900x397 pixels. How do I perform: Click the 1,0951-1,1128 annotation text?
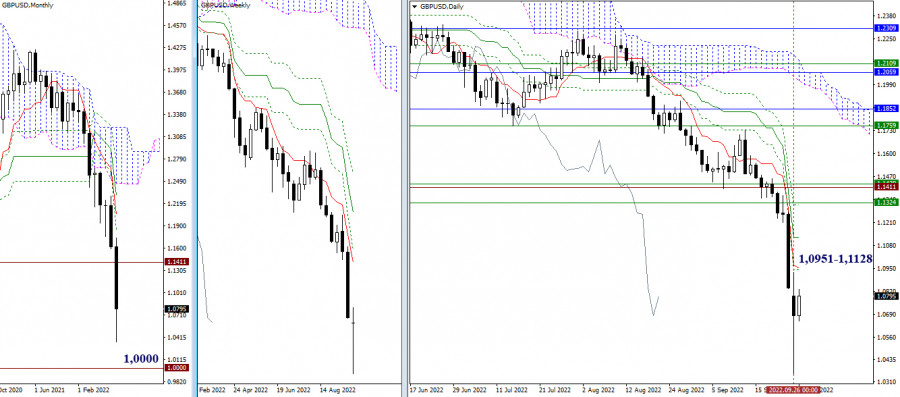pyautogui.click(x=835, y=259)
